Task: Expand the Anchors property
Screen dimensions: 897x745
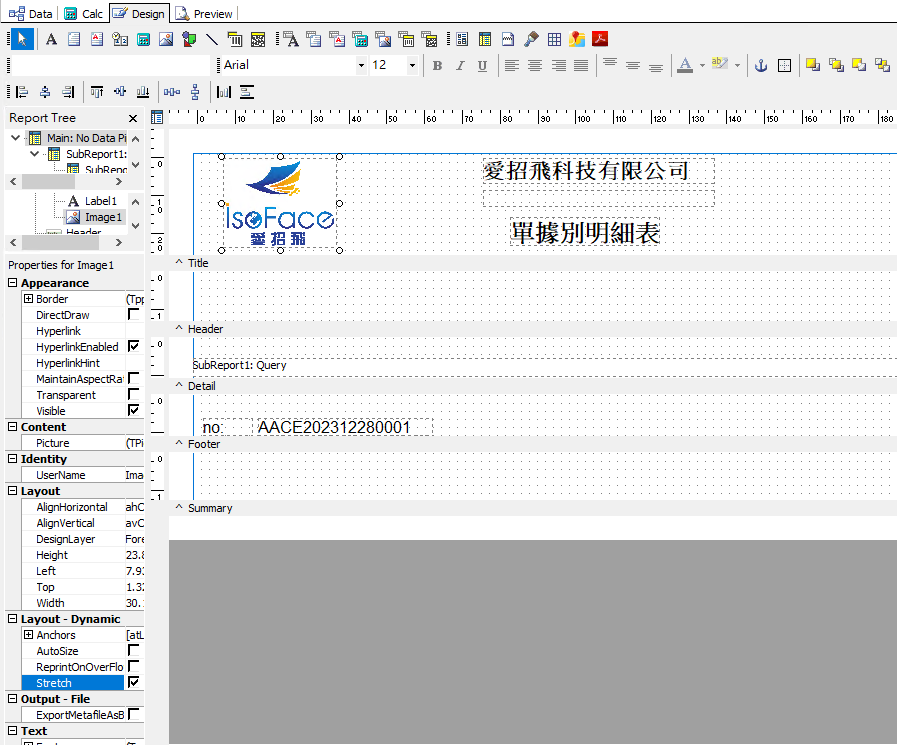Action: [x=29, y=635]
